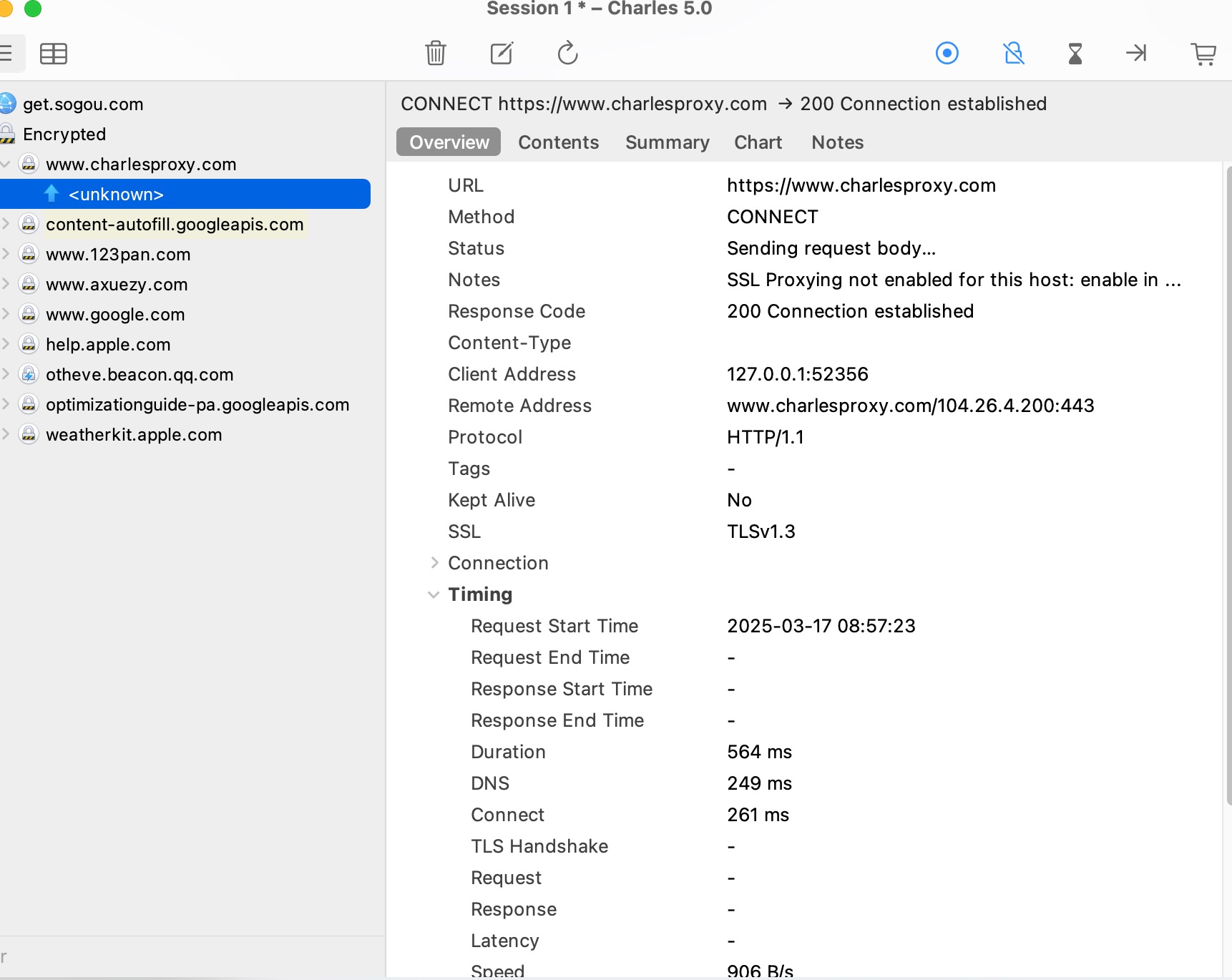Image resolution: width=1232 pixels, height=980 pixels.
Task: Toggle SSL Proxying padlock icon
Action: [1013, 53]
